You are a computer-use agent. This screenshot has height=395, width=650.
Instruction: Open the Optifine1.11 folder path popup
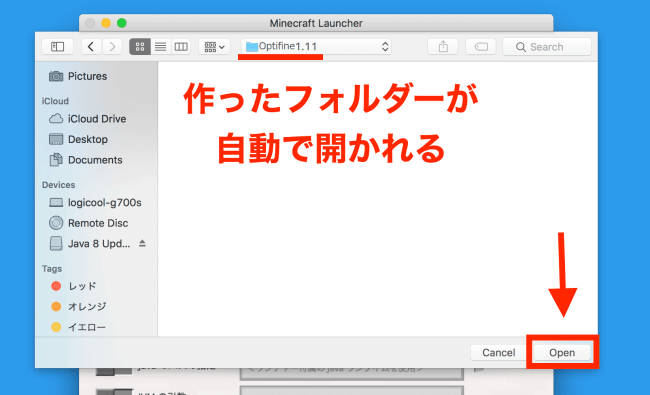click(x=317, y=46)
